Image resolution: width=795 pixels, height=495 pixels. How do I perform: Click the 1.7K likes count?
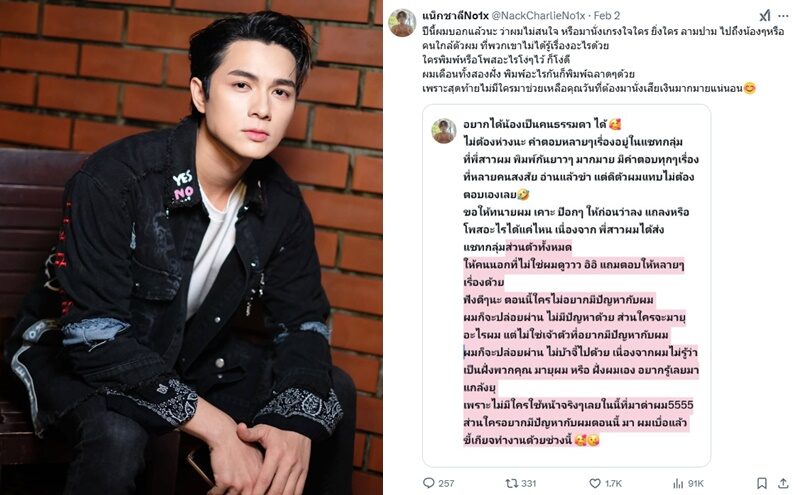pyautogui.click(x=613, y=483)
